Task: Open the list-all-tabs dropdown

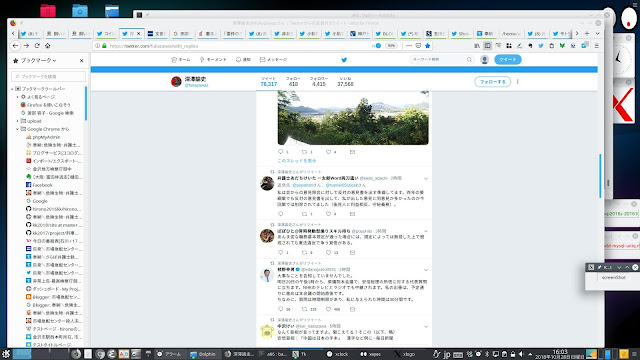Action: coord(597,33)
